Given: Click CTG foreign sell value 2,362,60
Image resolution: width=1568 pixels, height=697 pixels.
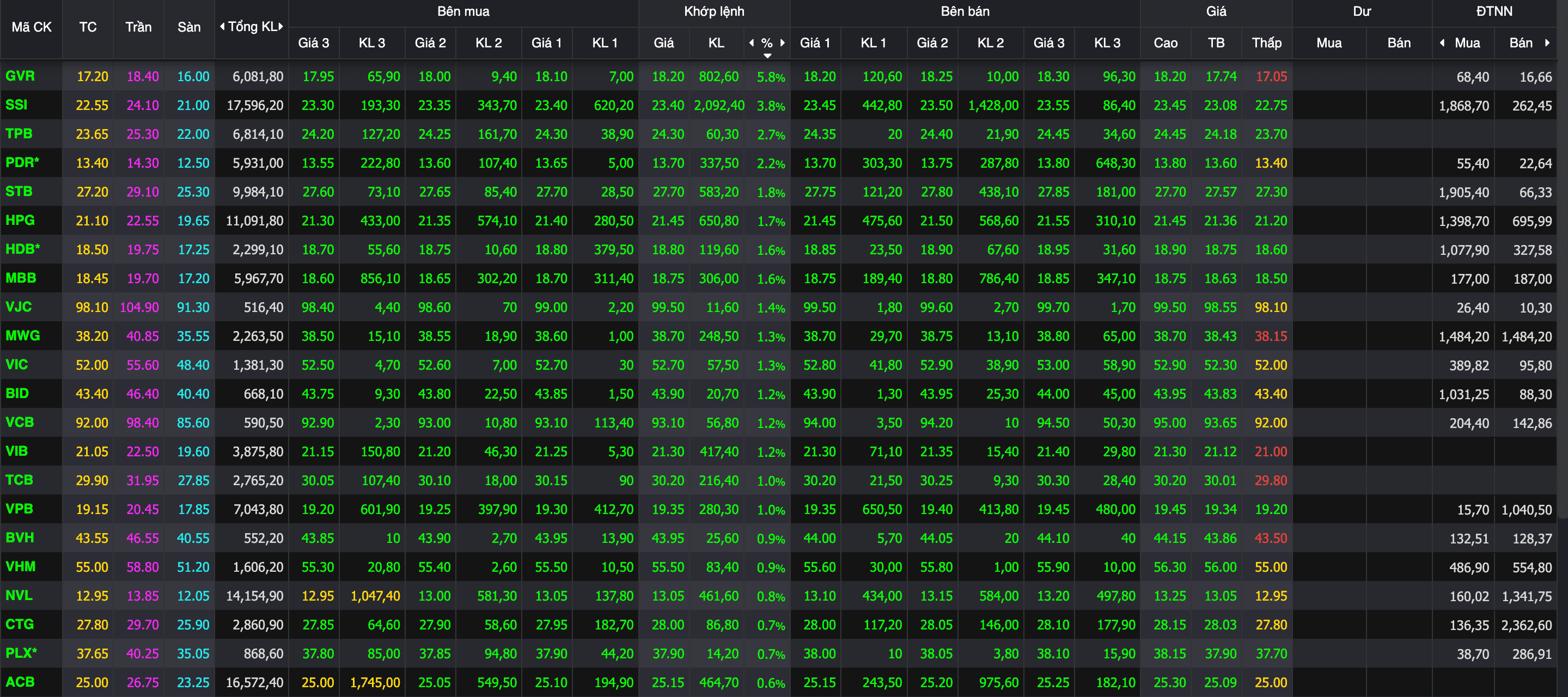Looking at the screenshot, I should (1527, 625).
